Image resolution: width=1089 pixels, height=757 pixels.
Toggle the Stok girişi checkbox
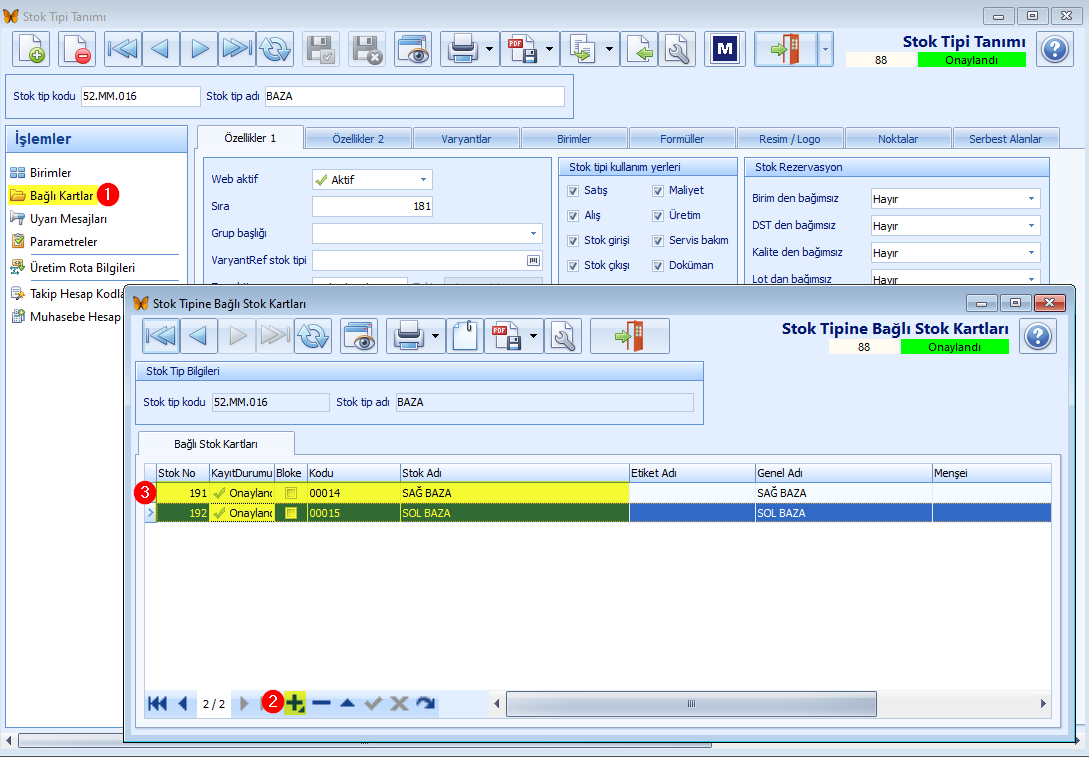click(x=573, y=241)
